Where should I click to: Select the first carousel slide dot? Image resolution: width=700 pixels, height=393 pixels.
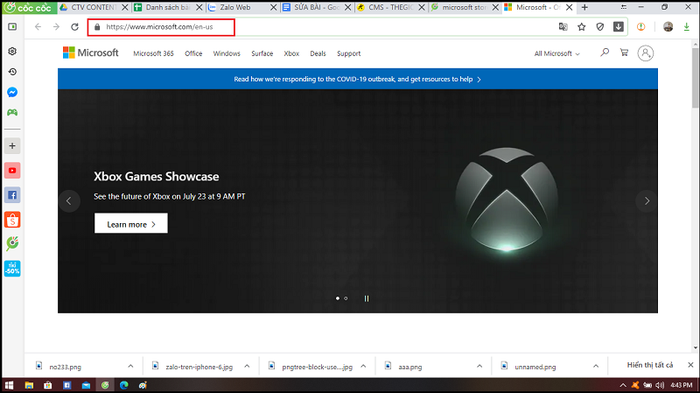(x=338, y=298)
